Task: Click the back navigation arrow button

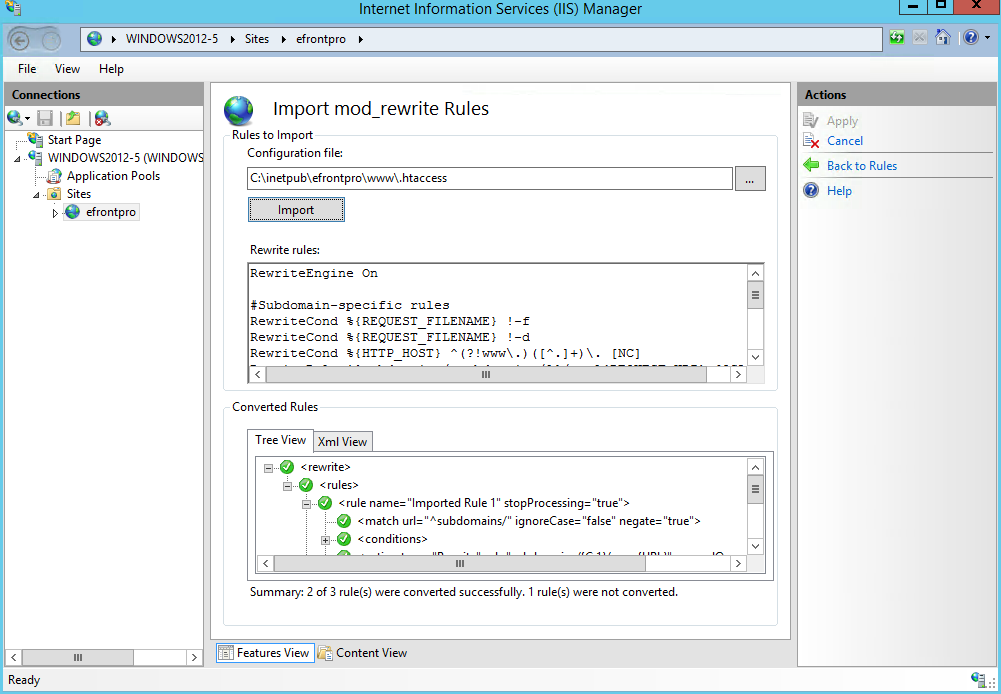Action: tap(23, 39)
